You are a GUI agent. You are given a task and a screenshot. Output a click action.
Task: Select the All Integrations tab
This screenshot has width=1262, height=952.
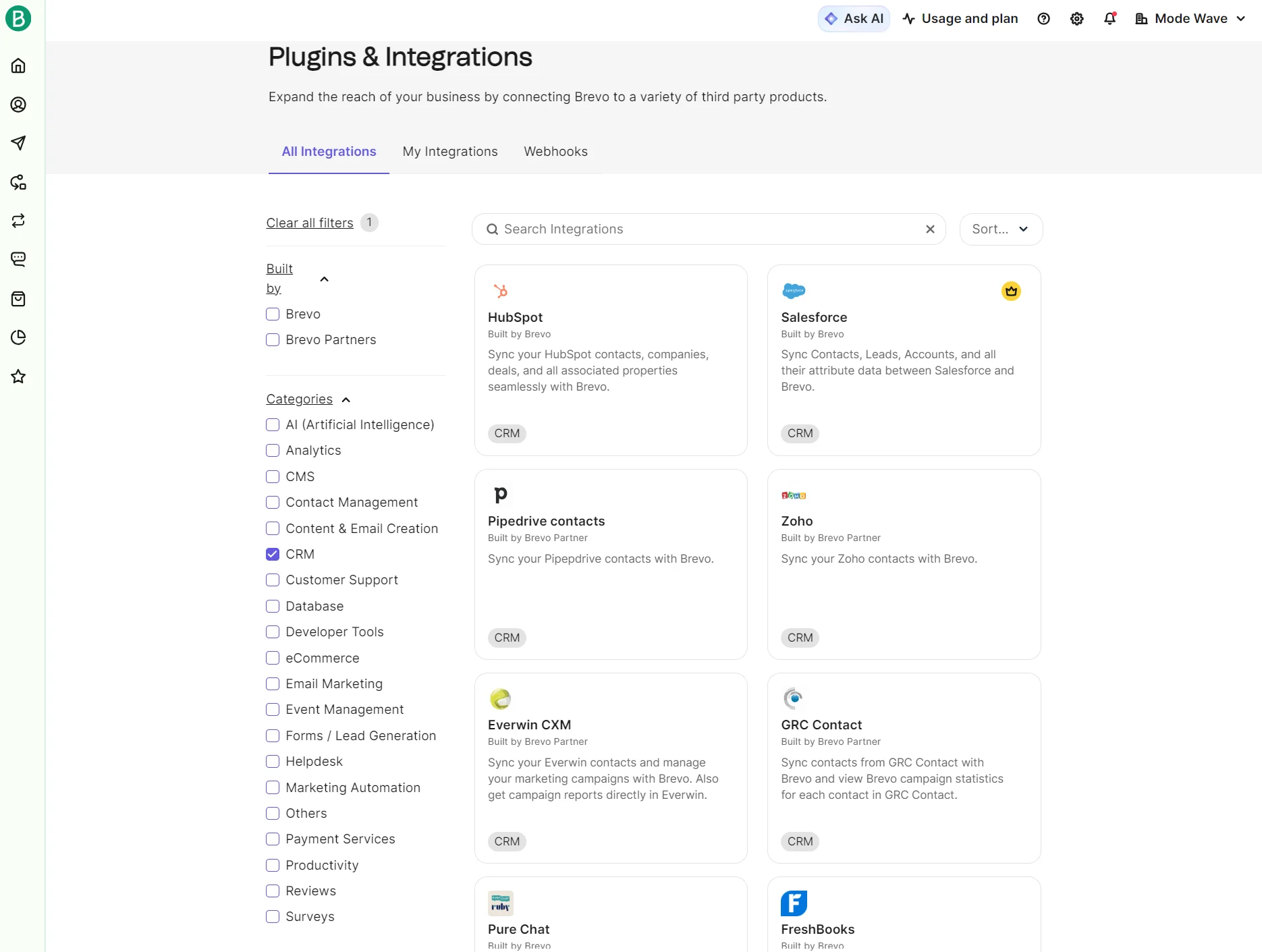pyautogui.click(x=329, y=152)
